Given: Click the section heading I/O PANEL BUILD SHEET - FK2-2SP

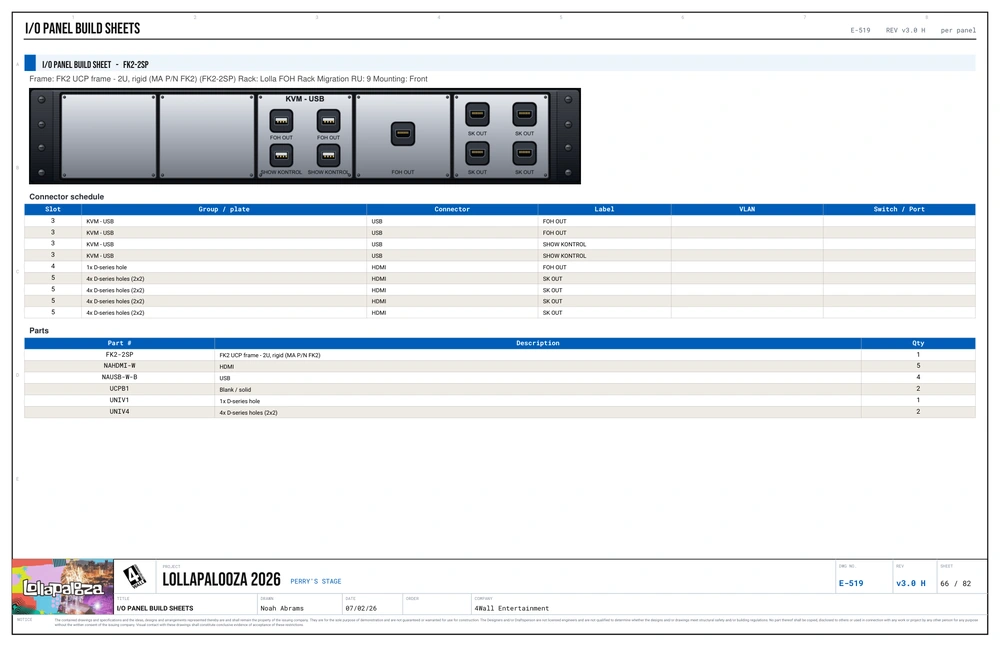Looking at the screenshot, I should (x=95, y=64).
